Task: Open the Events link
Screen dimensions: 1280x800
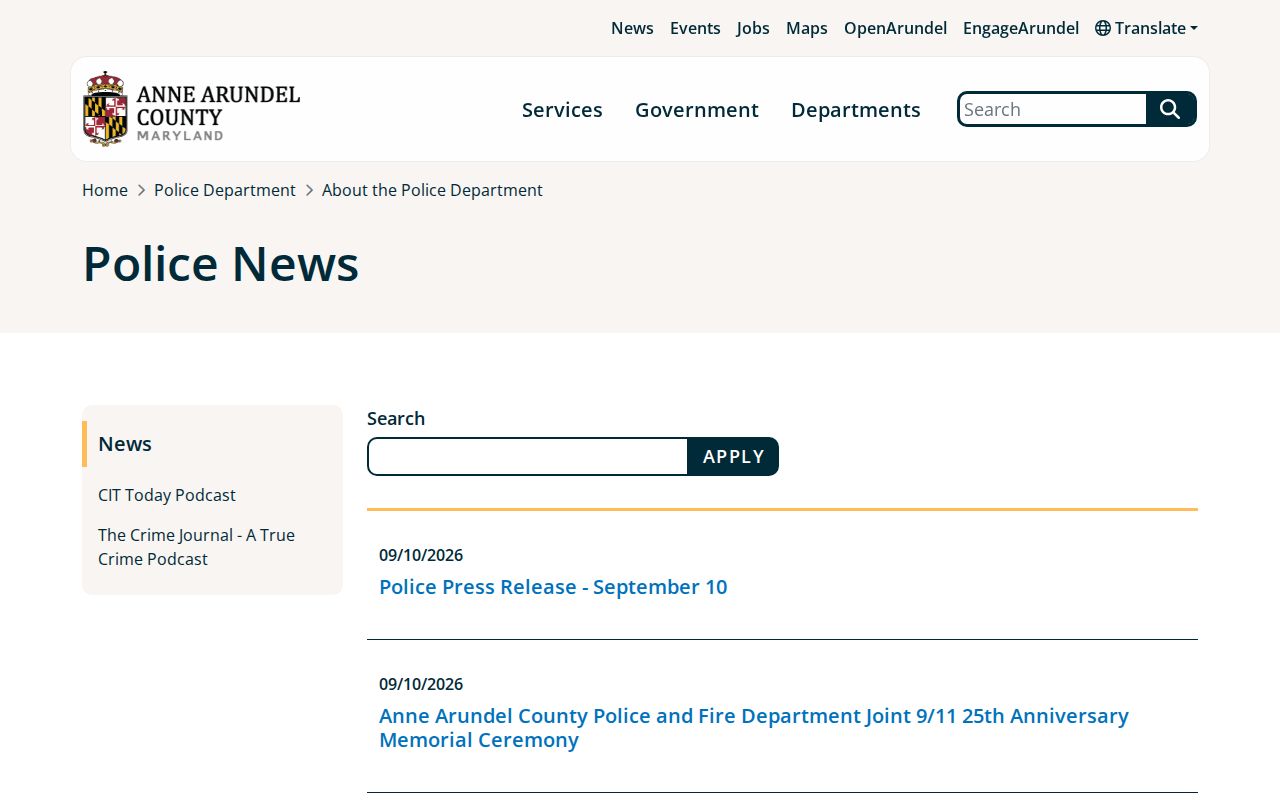Action: tap(695, 28)
